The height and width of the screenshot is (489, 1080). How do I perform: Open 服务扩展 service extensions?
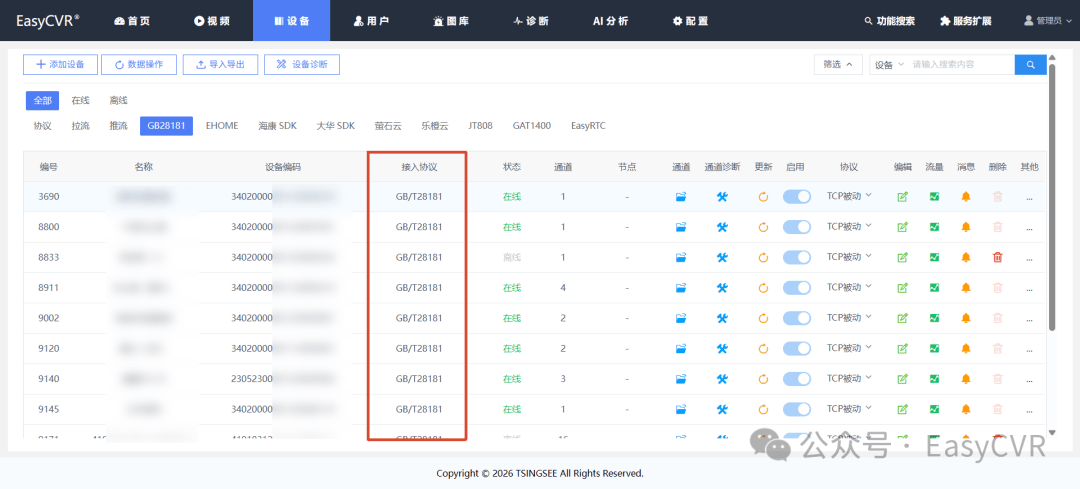pos(966,21)
